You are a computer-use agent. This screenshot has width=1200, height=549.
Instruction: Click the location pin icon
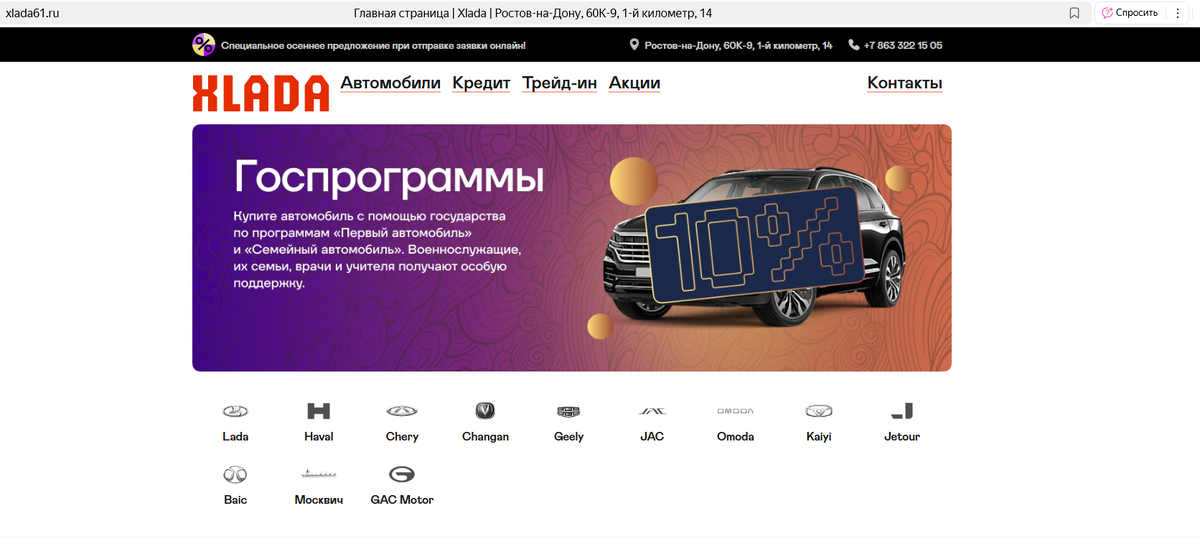(x=634, y=45)
